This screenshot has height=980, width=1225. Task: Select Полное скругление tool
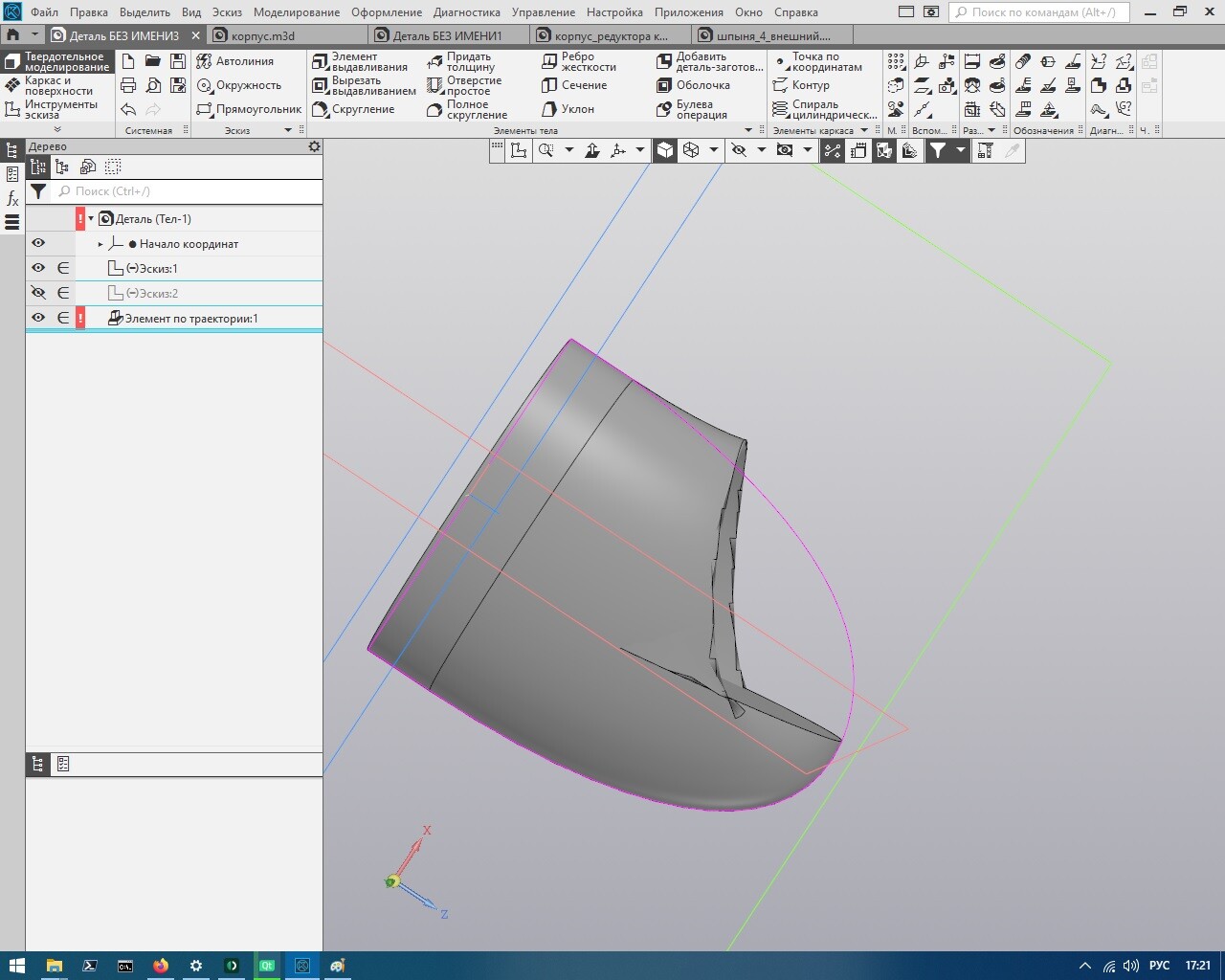(x=467, y=110)
